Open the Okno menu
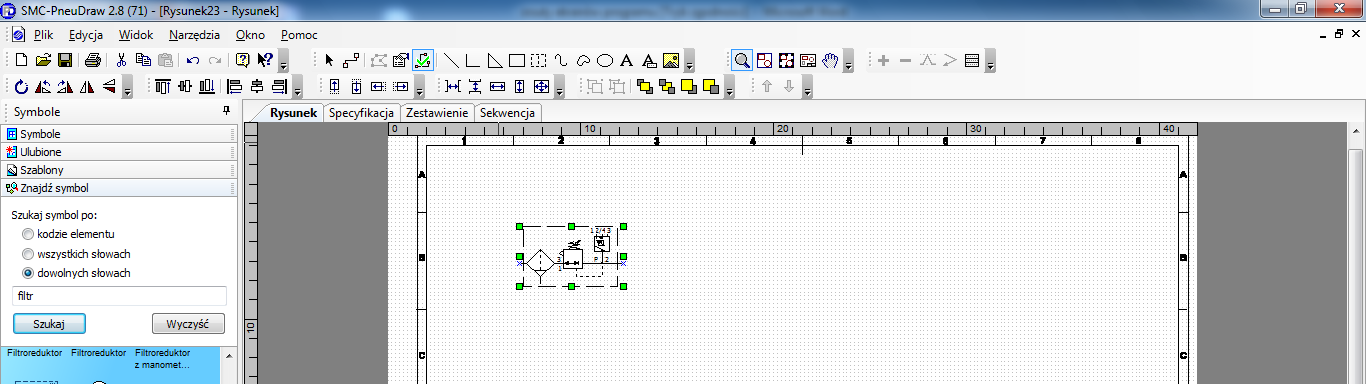1366x384 pixels. (250, 35)
